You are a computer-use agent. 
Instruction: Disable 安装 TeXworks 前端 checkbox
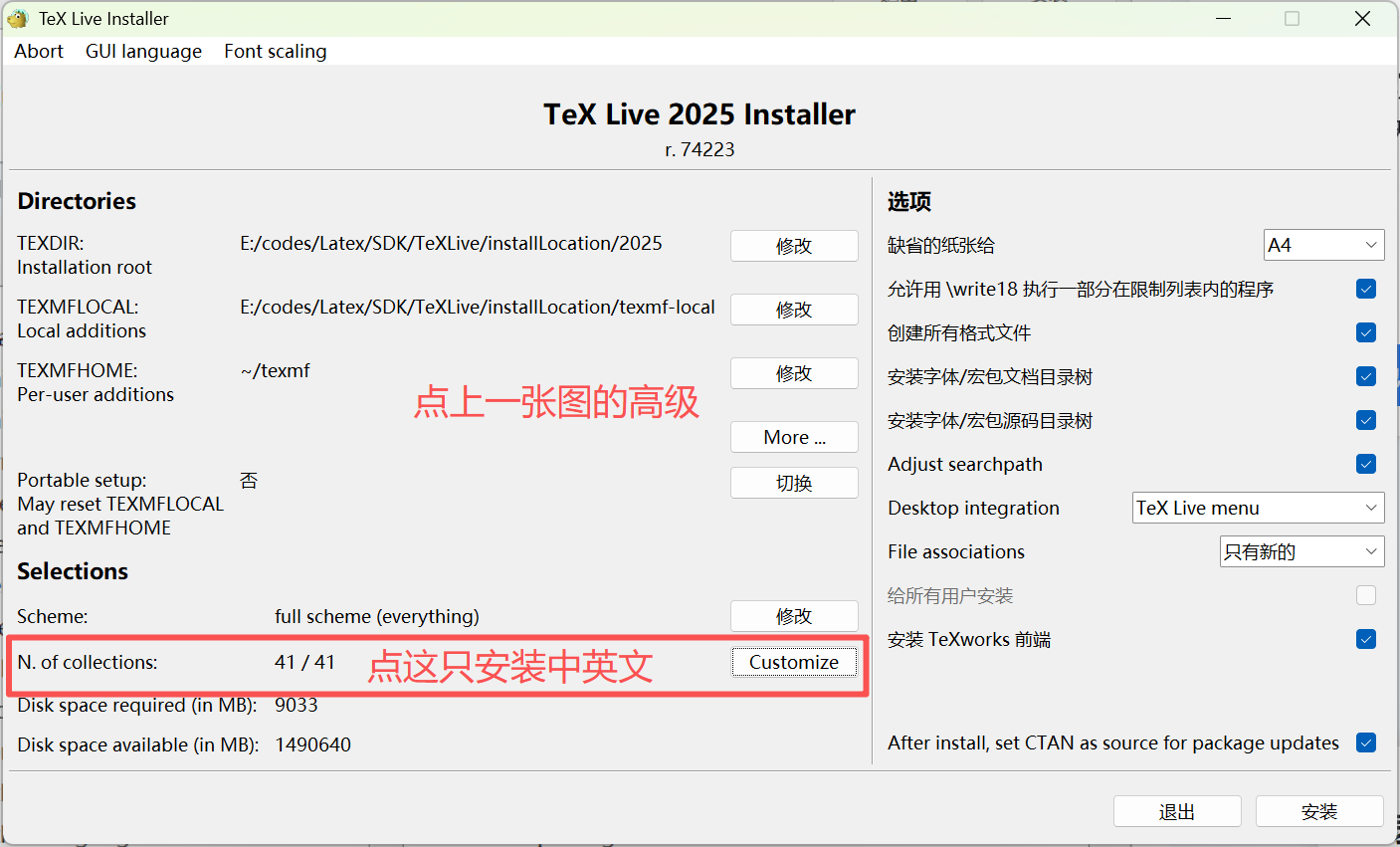[x=1366, y=639]
